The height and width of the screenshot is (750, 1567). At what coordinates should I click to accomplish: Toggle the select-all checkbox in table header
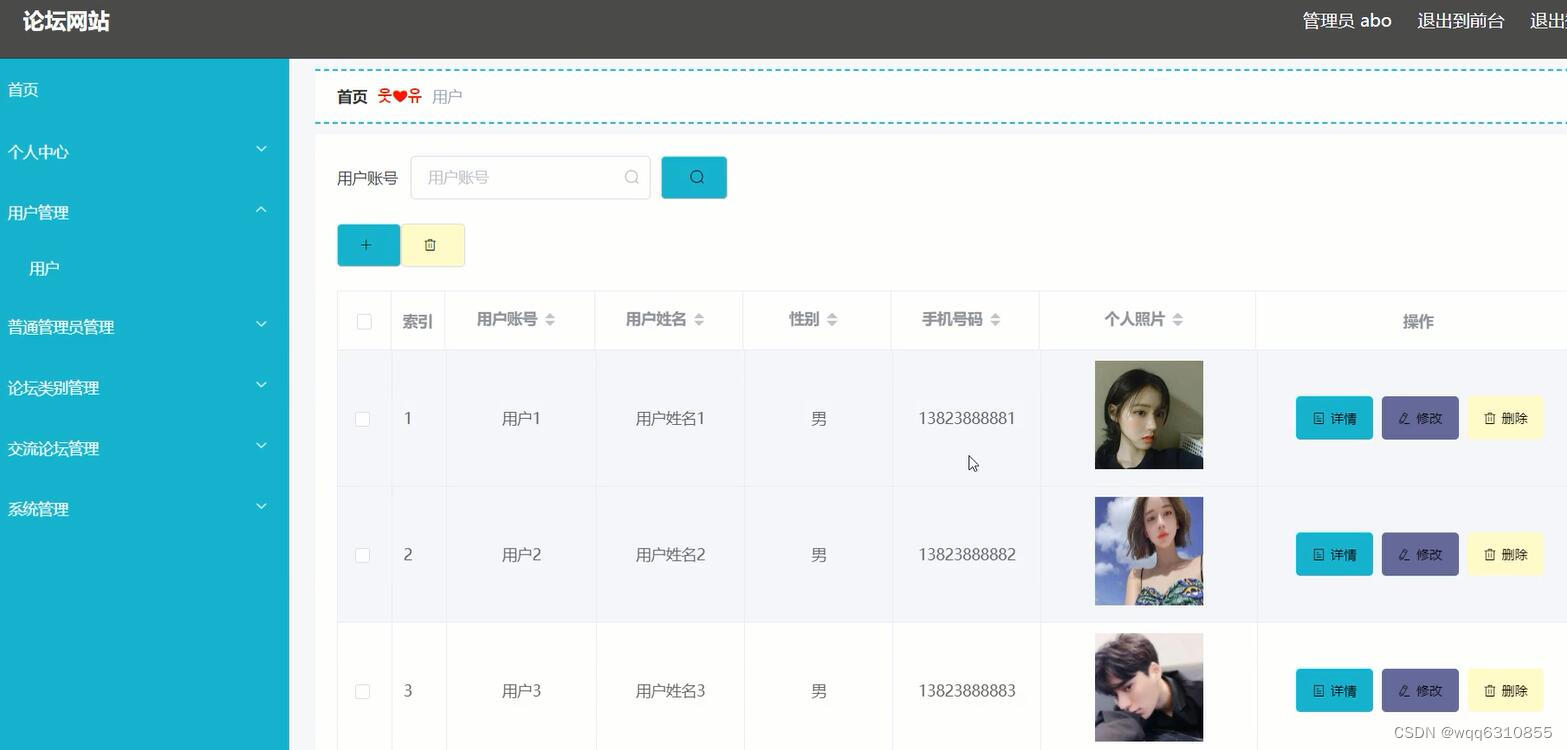point(364,321)
